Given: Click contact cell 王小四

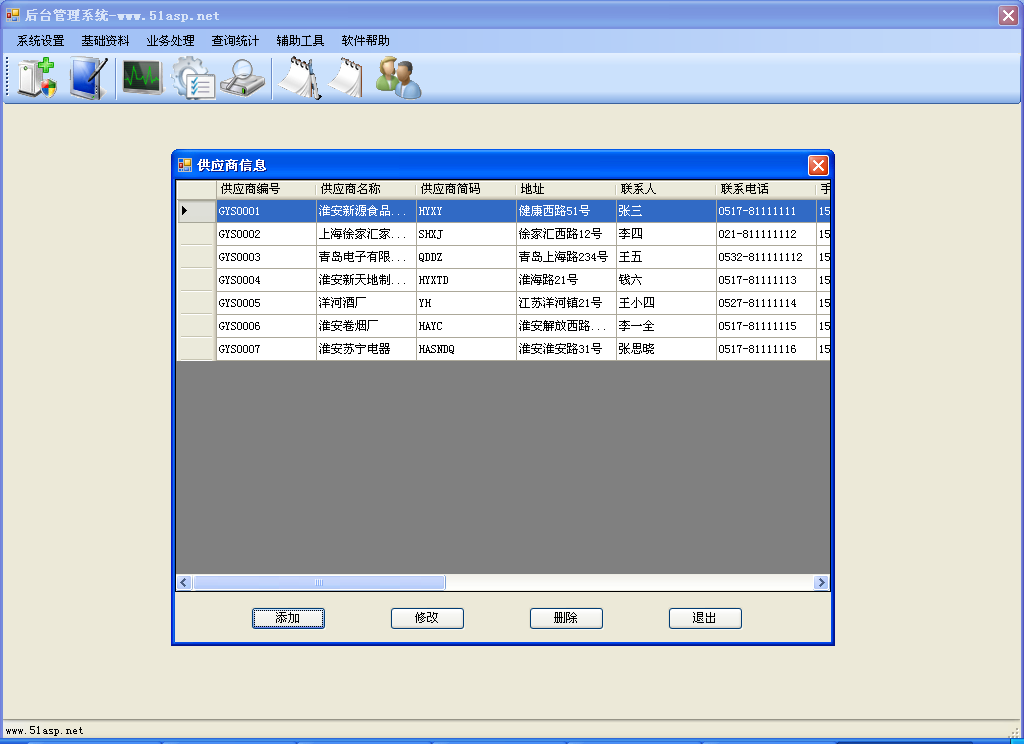Looking at the screenshot, I should point(666,302).
